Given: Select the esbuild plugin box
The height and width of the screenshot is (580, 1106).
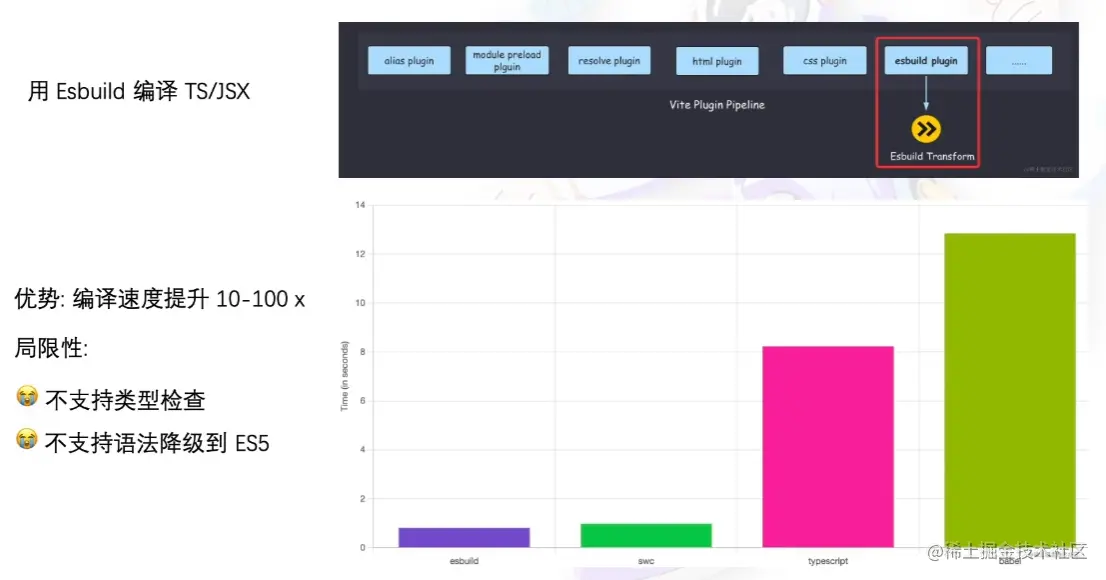Looking at the screenshot, I should [926, 61].
